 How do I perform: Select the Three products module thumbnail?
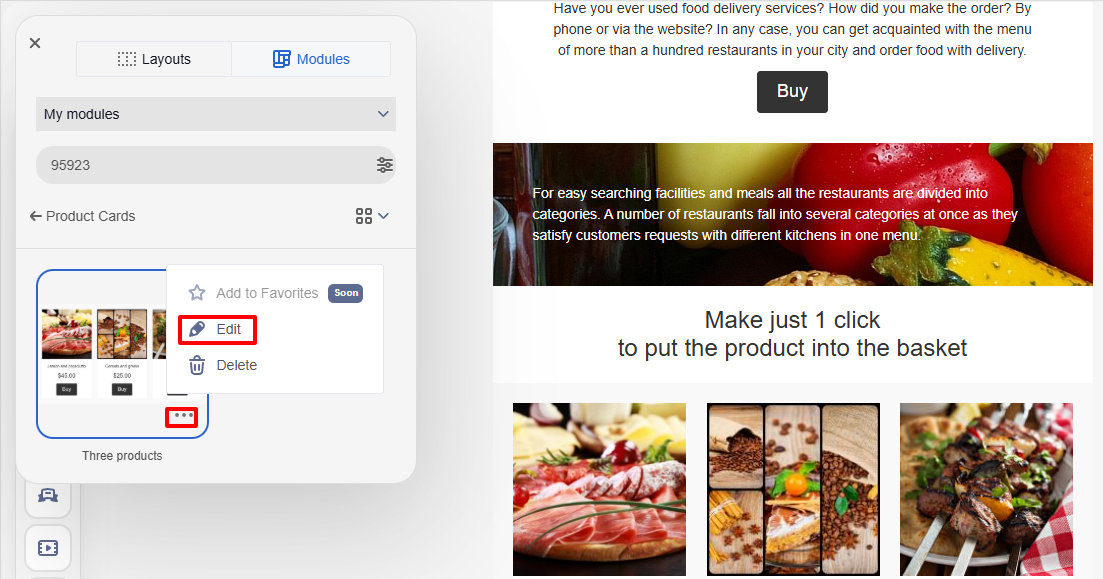click(x=102, y=353)
